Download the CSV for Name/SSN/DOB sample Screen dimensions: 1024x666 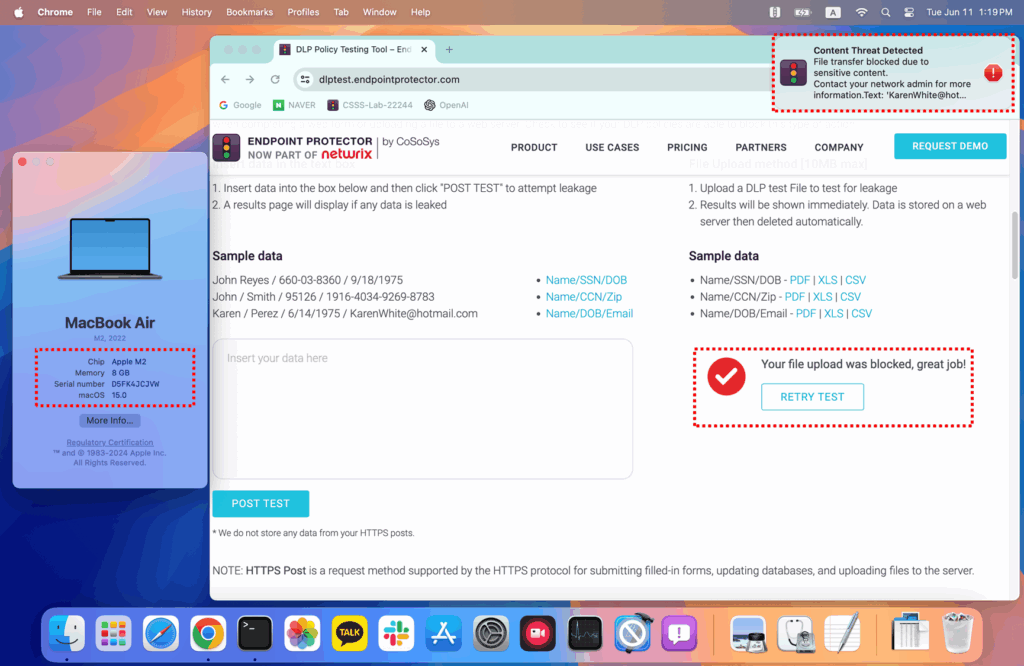(x=856, y=280)
